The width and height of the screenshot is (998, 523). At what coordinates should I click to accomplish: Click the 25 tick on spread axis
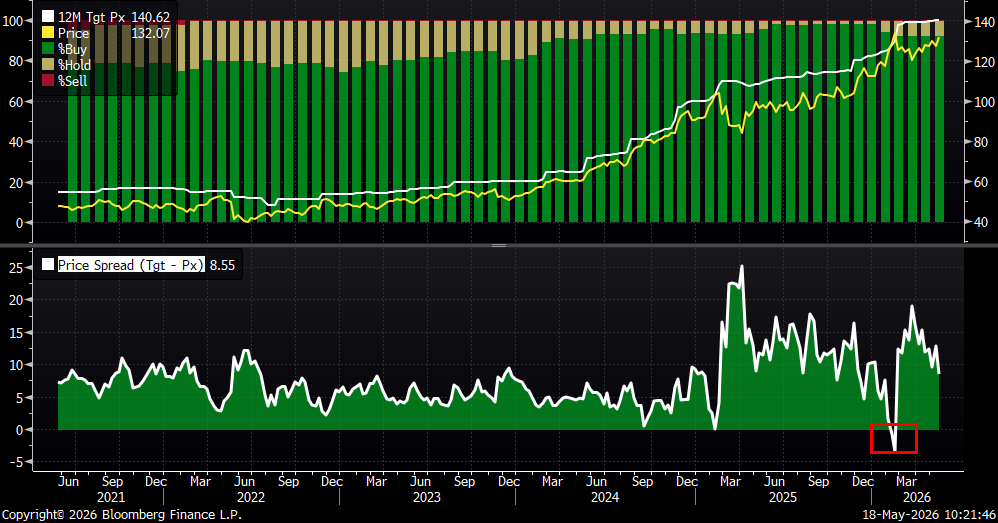[15, 268]
